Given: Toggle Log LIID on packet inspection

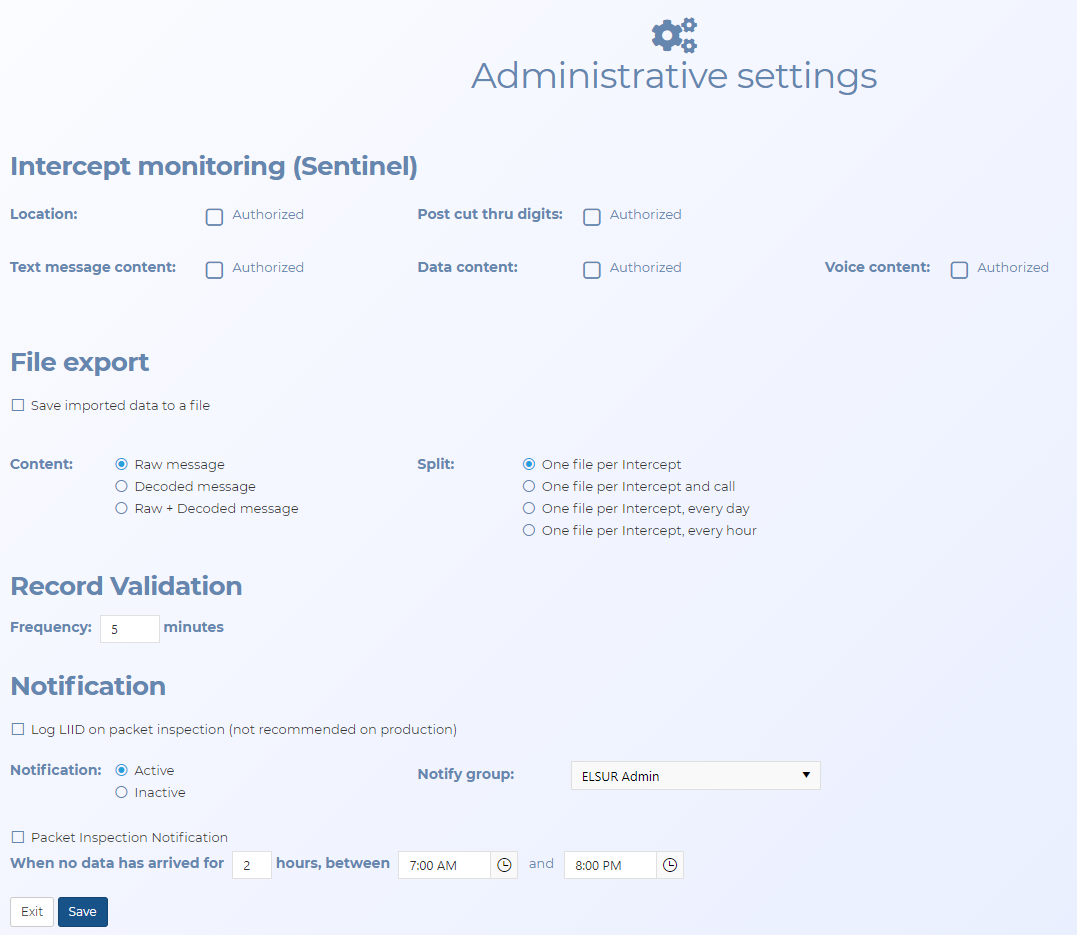Looking at the screenshot, I should (18, 730).
